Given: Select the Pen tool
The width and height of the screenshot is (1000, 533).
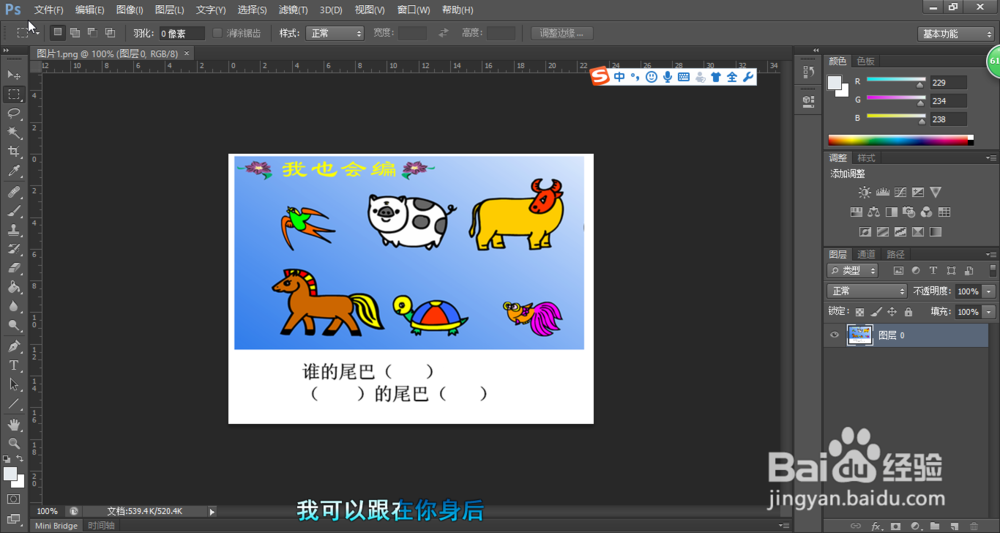Looking at the screenshot, I should pyautogui.click(x=13, y=346).
